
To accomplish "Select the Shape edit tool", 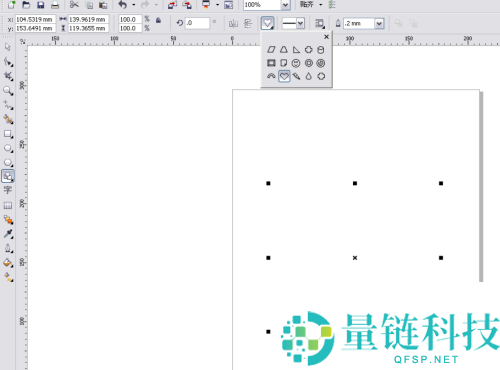I will point(8,62).
